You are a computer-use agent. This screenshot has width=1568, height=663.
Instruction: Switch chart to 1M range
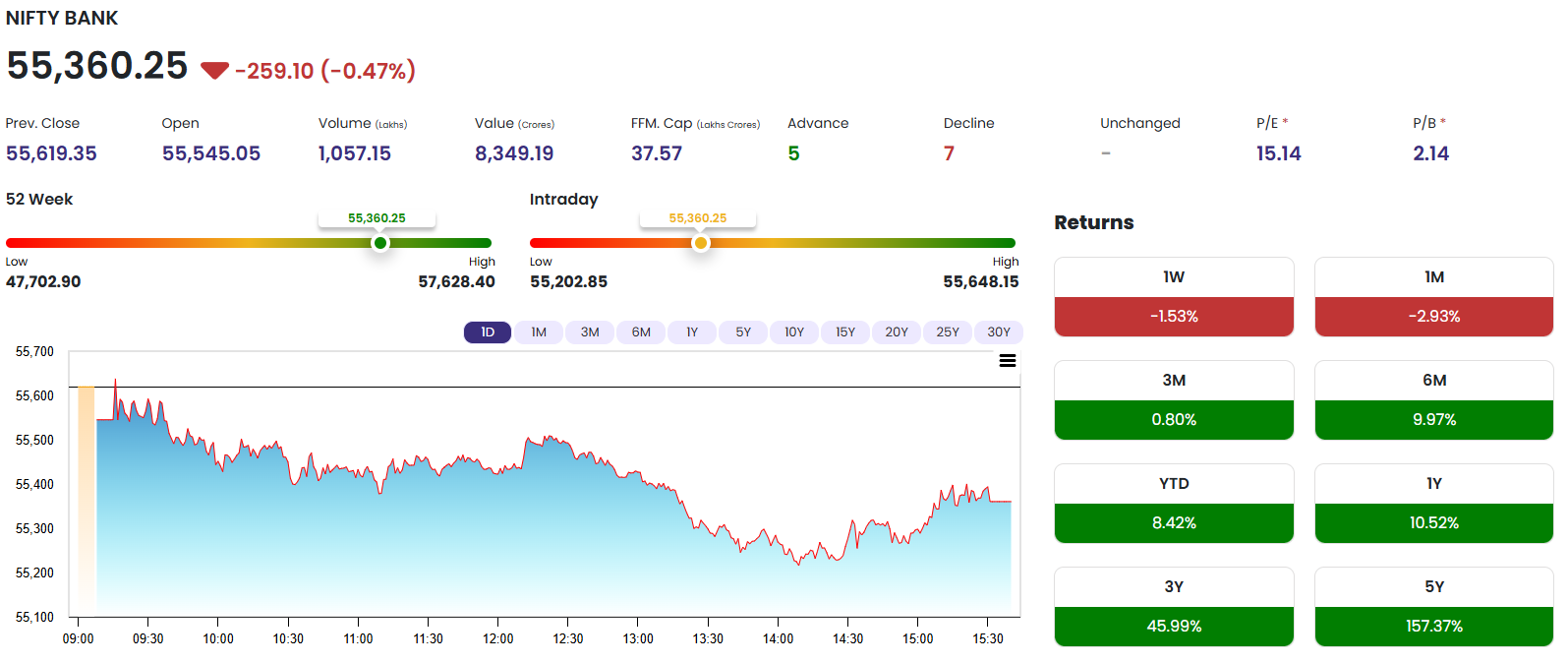539,332
